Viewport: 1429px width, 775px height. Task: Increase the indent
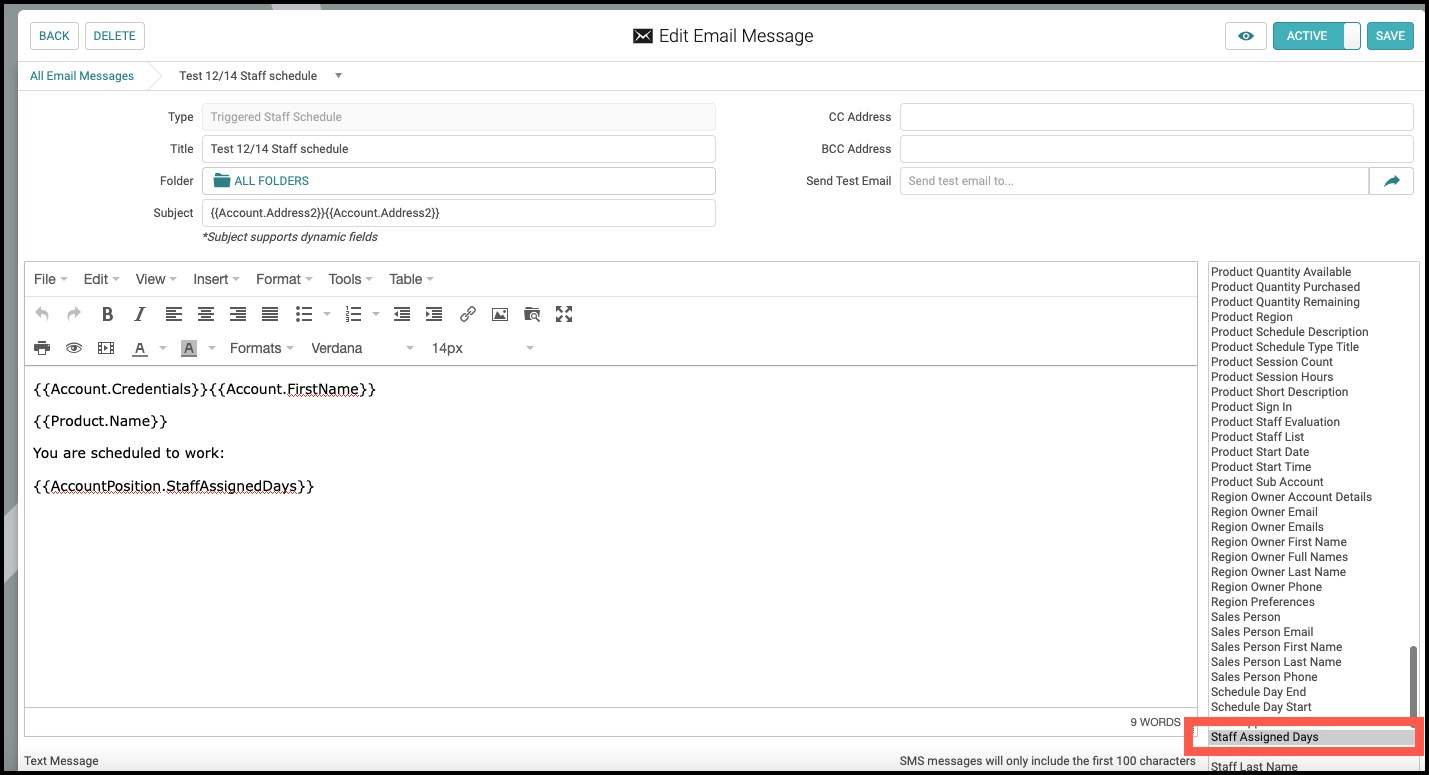click(x=434, y=314)
